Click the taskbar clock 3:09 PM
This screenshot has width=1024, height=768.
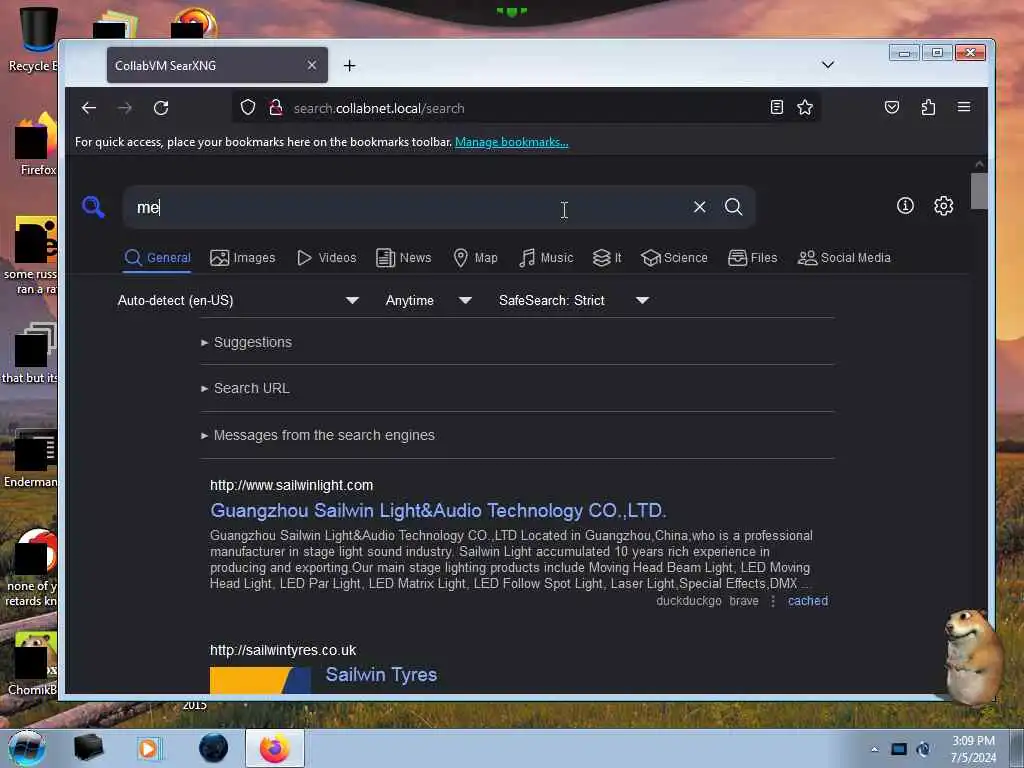pyautogui.click(x=973, y=749)
